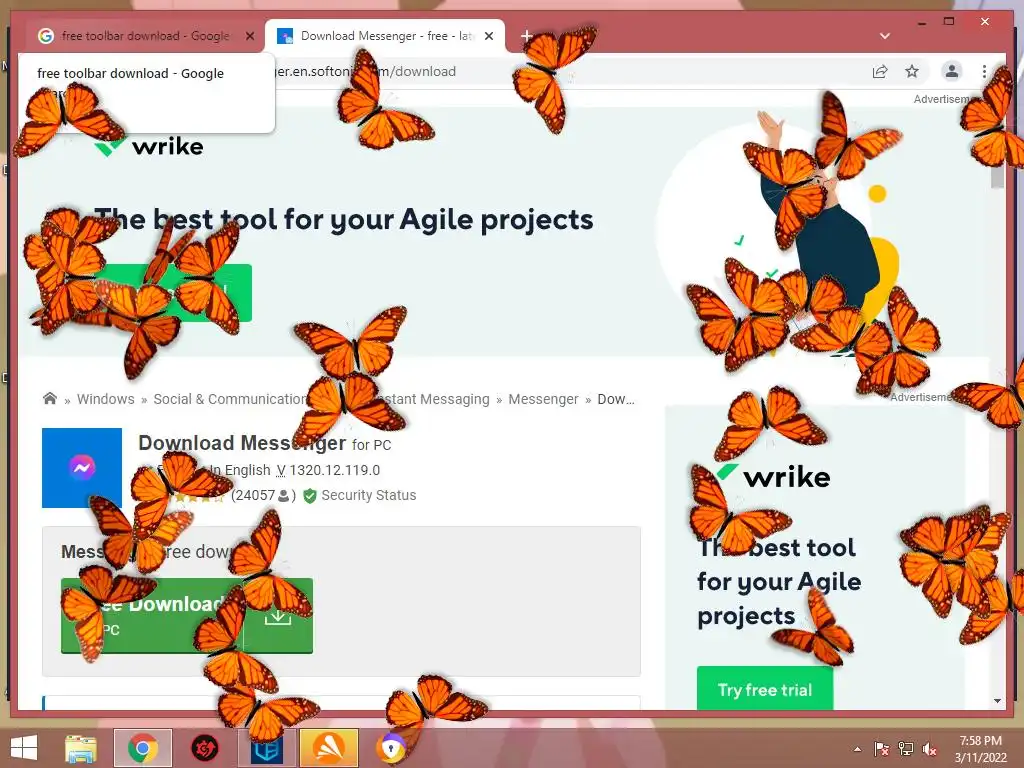Viewport: 1024px width, 768px height.
Task: Open the red circular taskbar app
Action: tap(204, 748)
